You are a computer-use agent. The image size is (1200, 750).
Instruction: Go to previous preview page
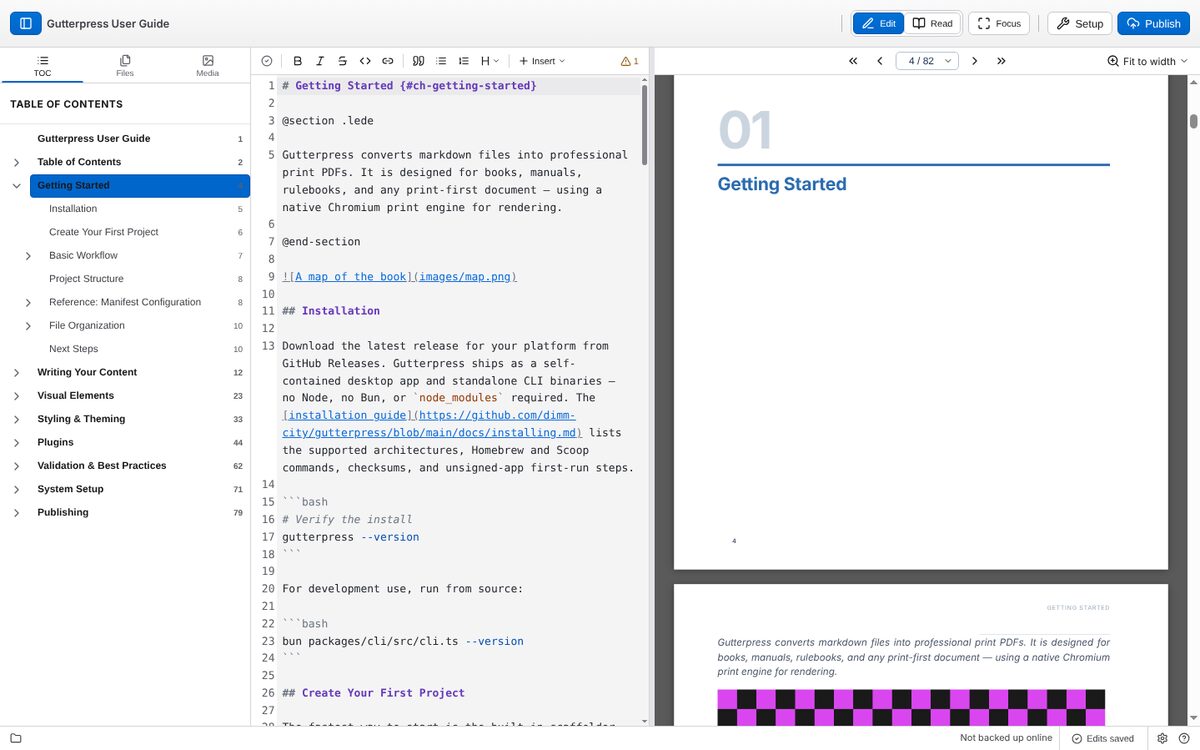click(x=880, y=61)
